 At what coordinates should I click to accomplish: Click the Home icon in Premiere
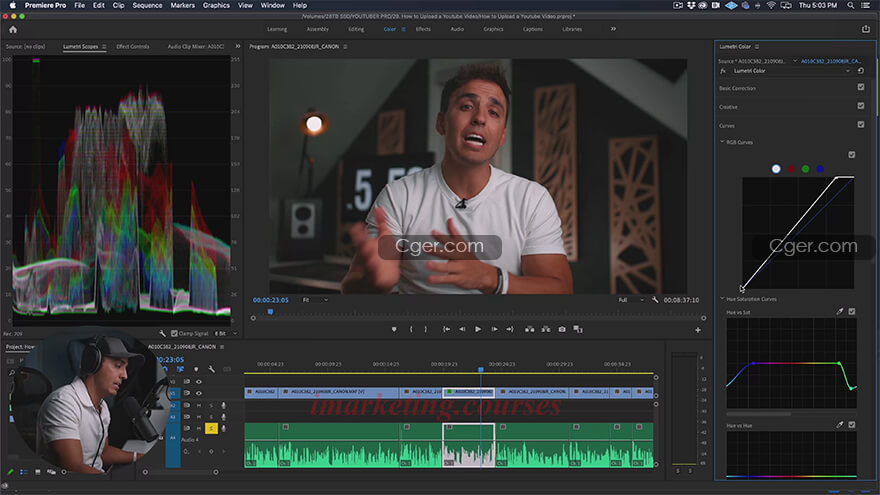point(13,29)
